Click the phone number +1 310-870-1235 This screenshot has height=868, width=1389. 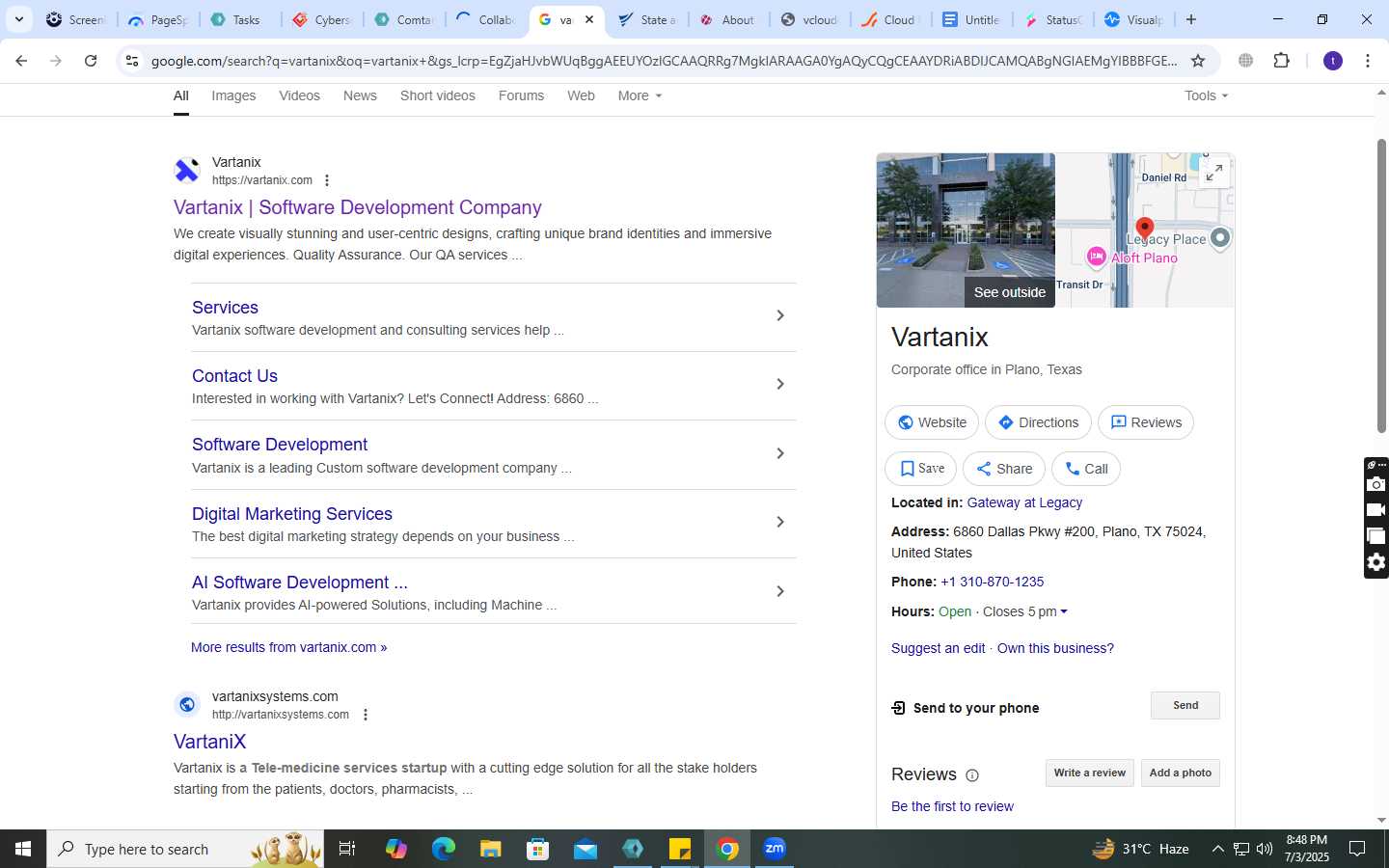(993, 582)
